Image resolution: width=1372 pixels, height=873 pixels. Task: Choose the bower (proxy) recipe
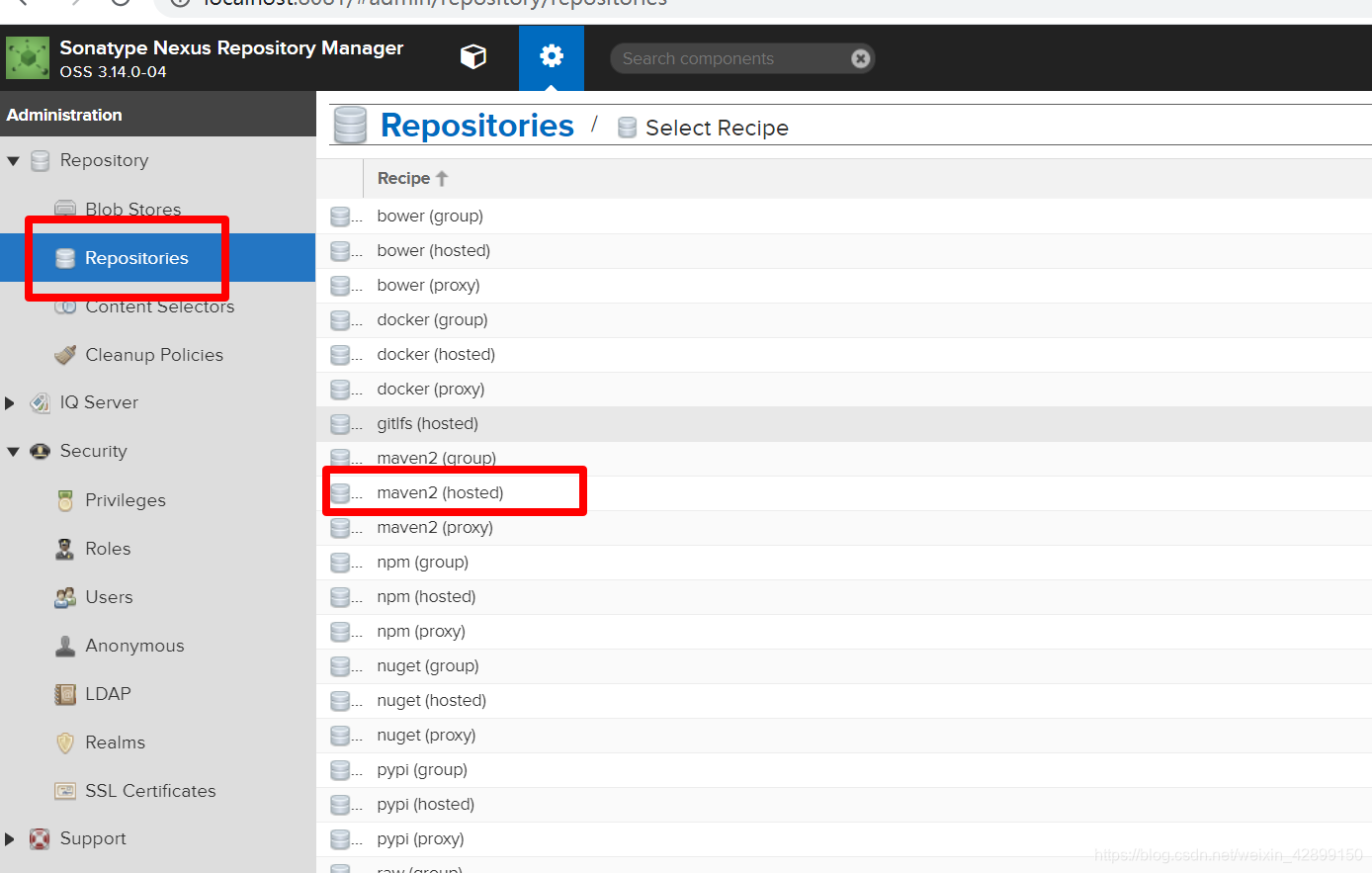click(x=844, y=286)
